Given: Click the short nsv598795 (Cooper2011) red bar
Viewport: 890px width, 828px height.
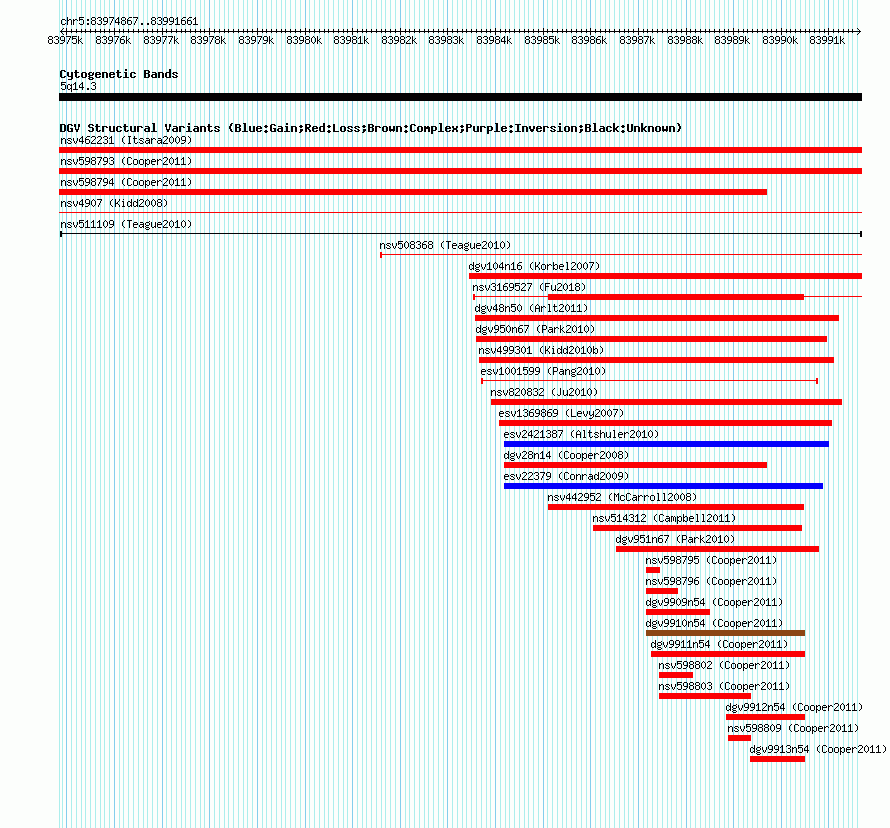Looking at the screenshot, I should [653, 570].
